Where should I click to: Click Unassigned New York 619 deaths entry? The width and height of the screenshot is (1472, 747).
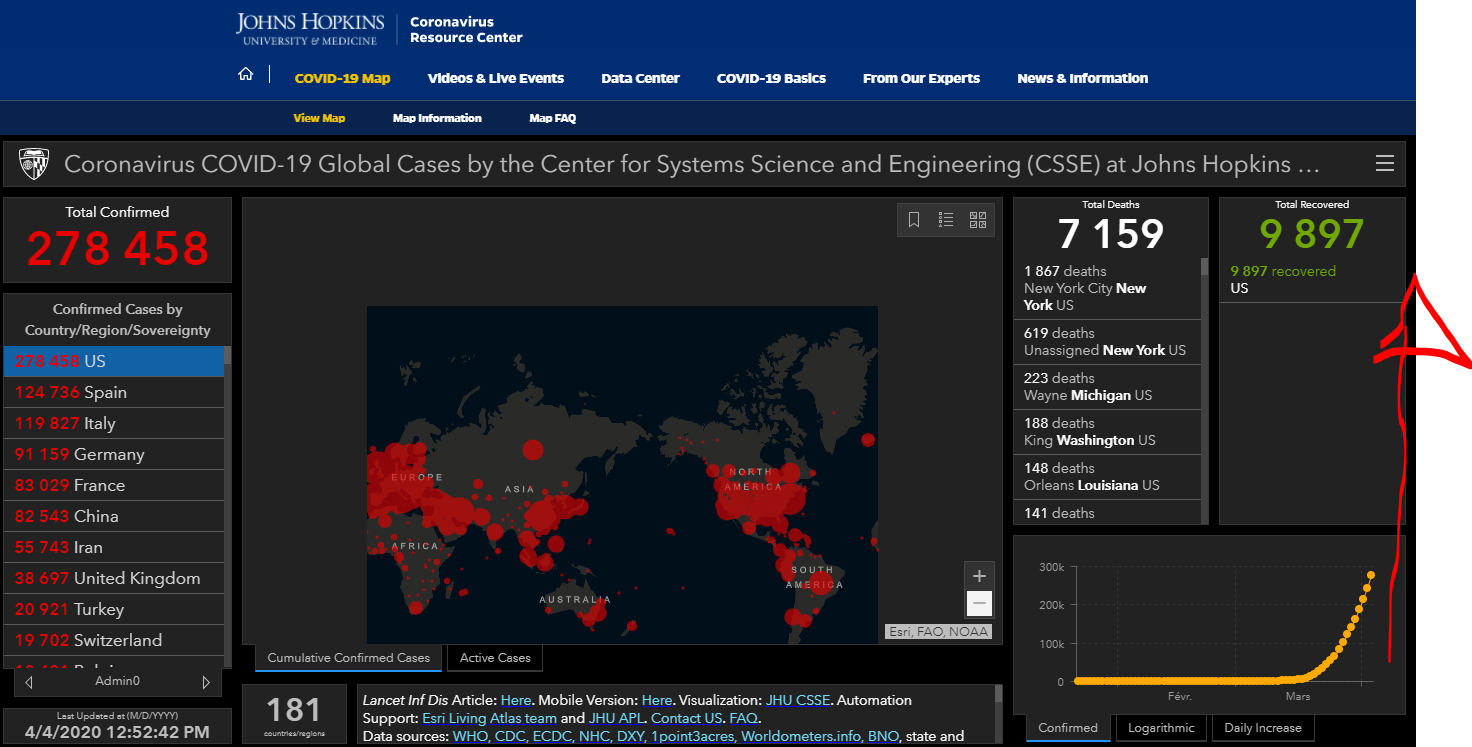point(1107,342)
